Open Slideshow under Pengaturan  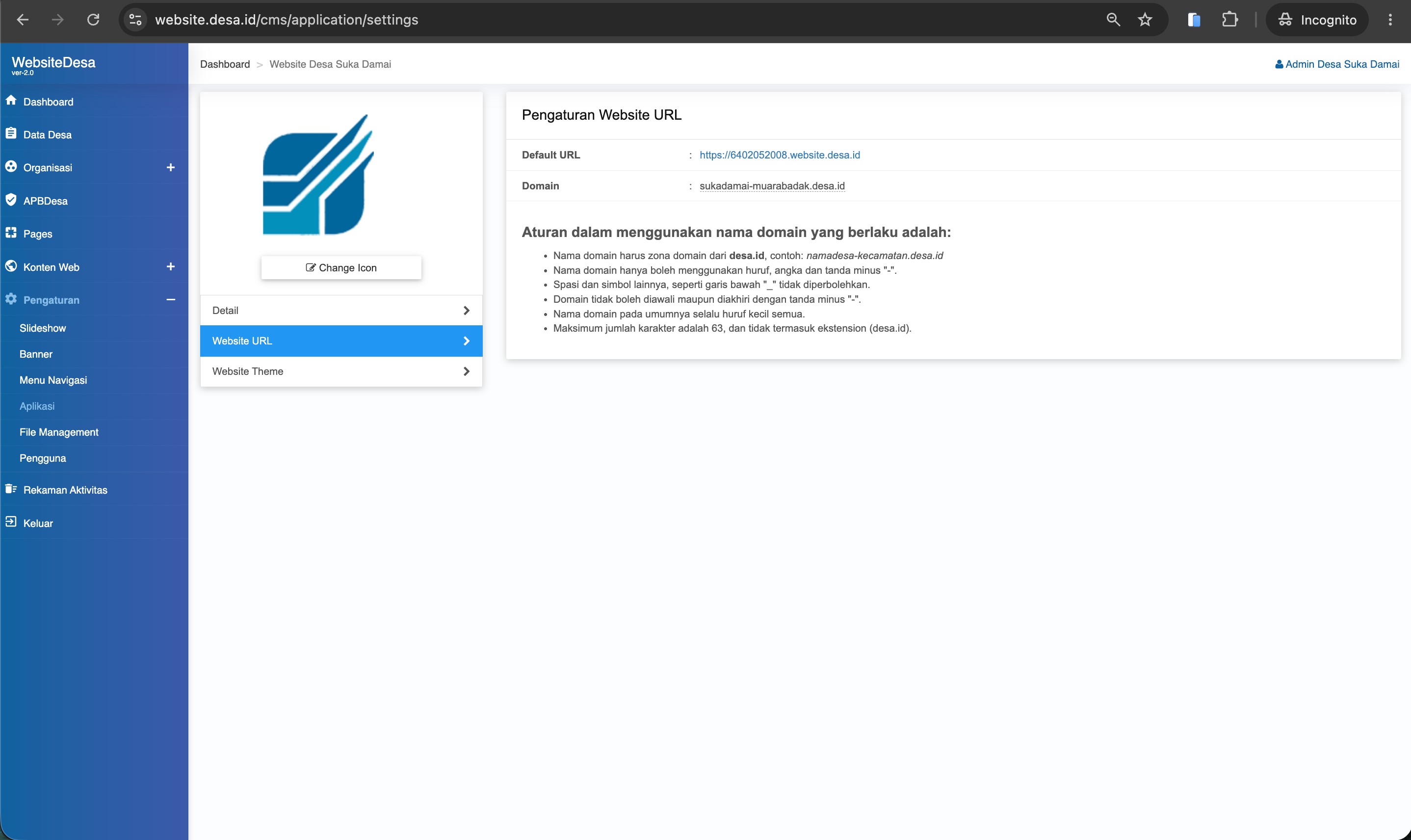tap(43, 328)
